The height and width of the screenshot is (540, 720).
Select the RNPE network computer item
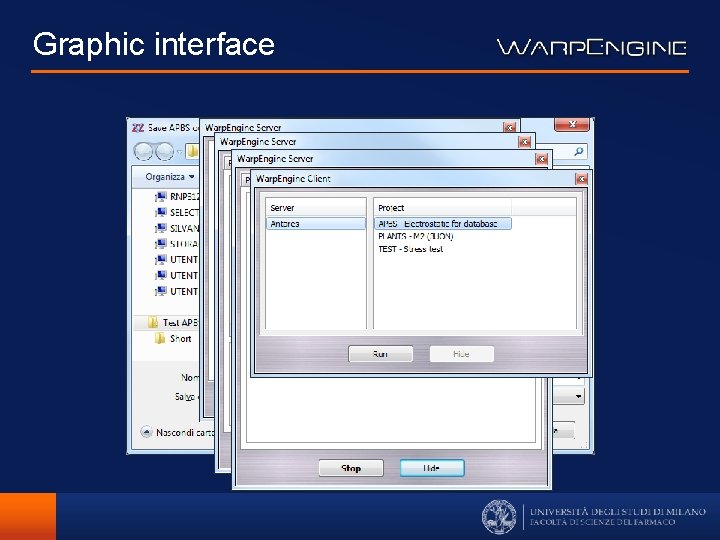[x=177, y=197]
